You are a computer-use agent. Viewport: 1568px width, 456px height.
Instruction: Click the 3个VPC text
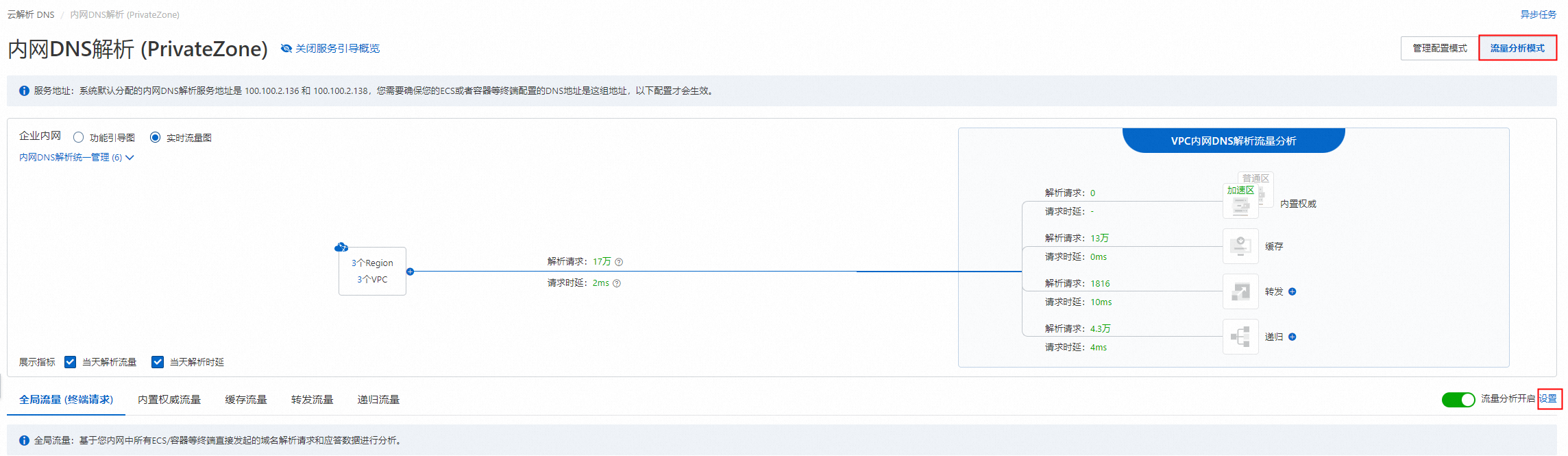(x=372, y=280)
